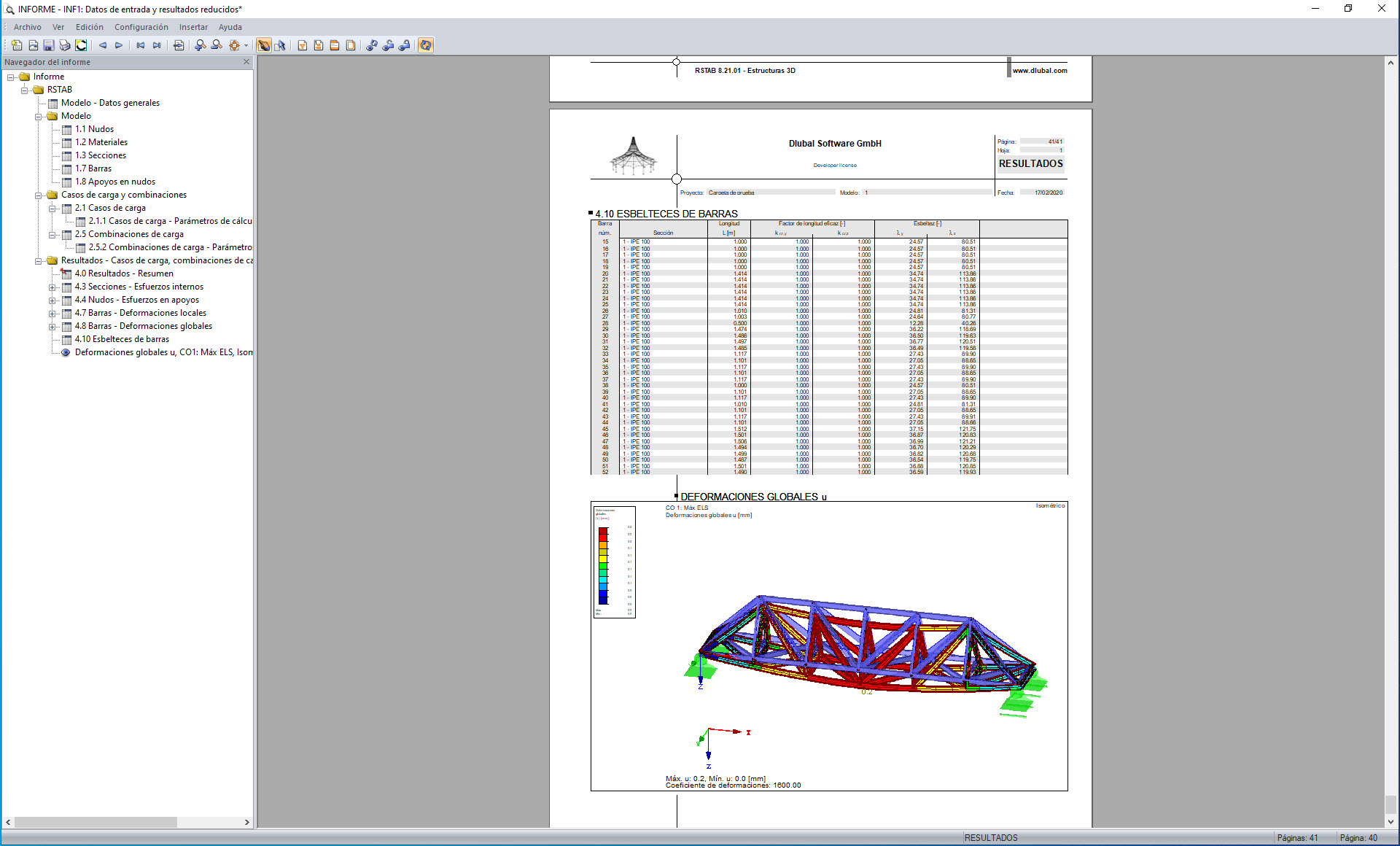Activate the hand pan mode tool

tap(264, 45)
